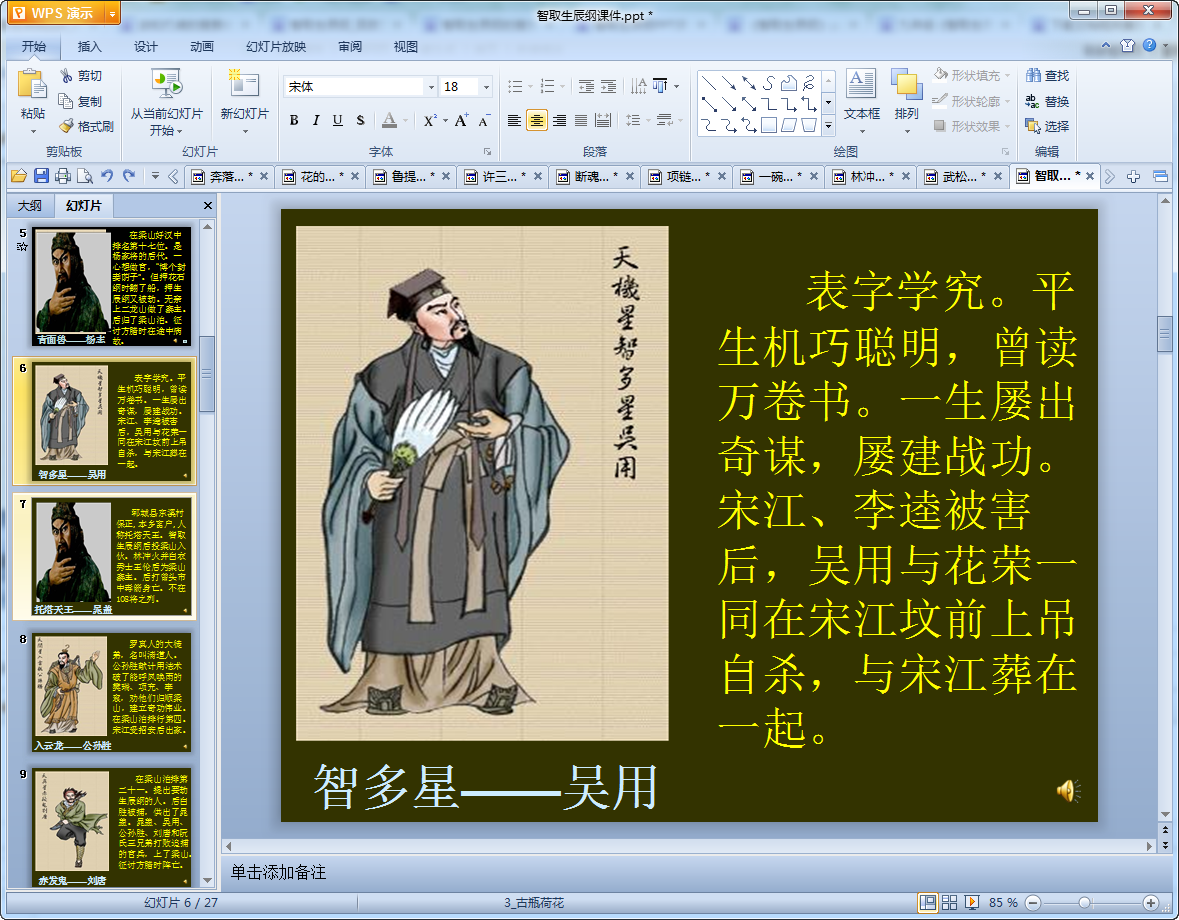This screenshot has height=920, width=1179.
Task: Expand the shapes gallery more arrow
Action: click(828, 126)
